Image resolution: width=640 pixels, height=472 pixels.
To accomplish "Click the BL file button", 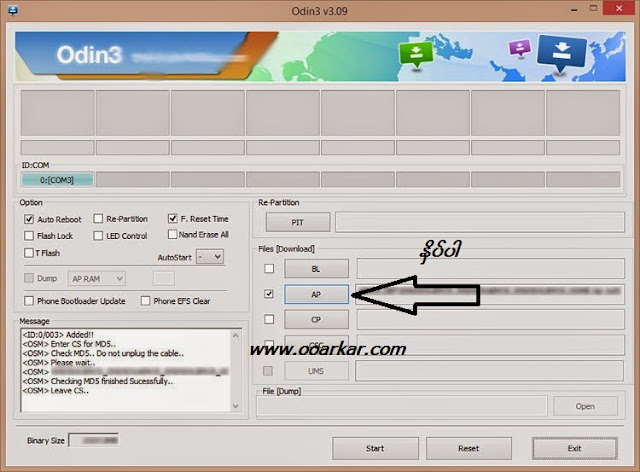I will [316, 269].
